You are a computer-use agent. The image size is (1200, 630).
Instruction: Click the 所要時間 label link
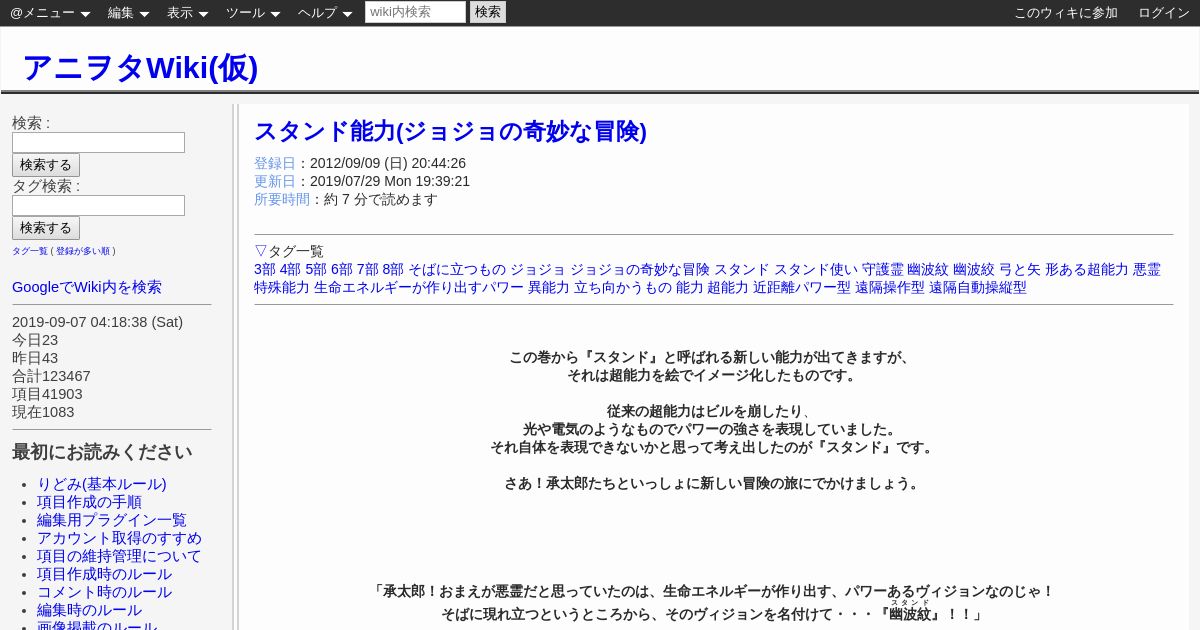coord(282,199)
